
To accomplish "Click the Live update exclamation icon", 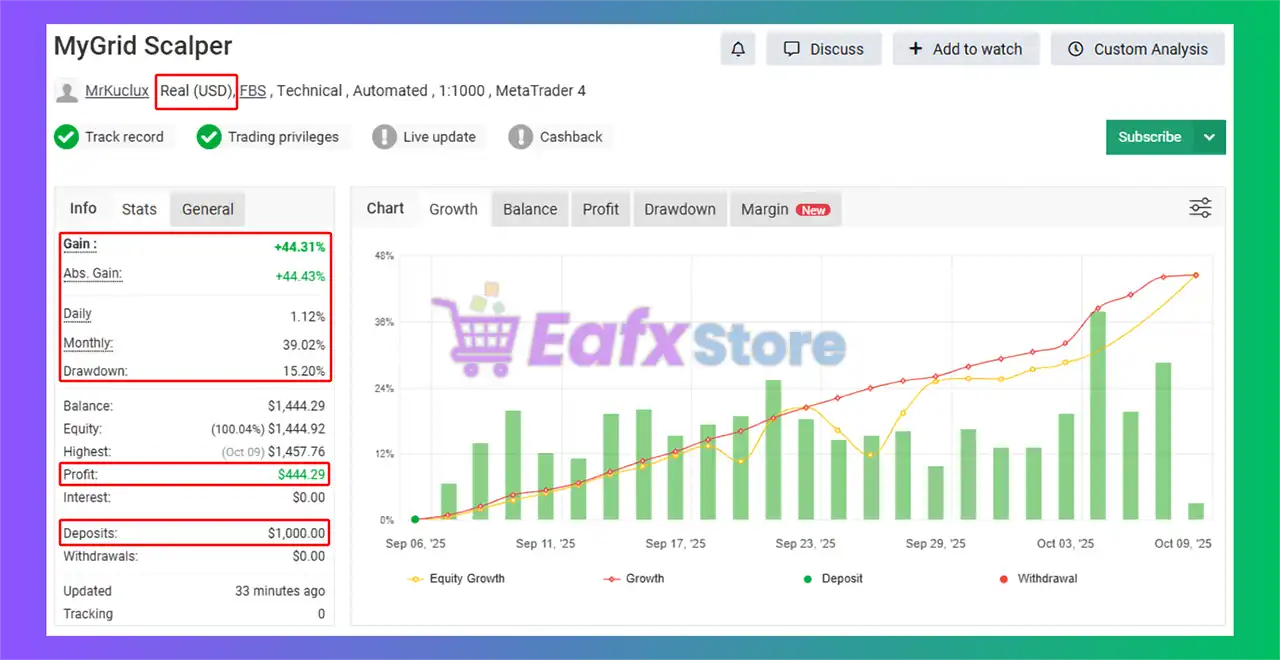I will tap(384, 137).
